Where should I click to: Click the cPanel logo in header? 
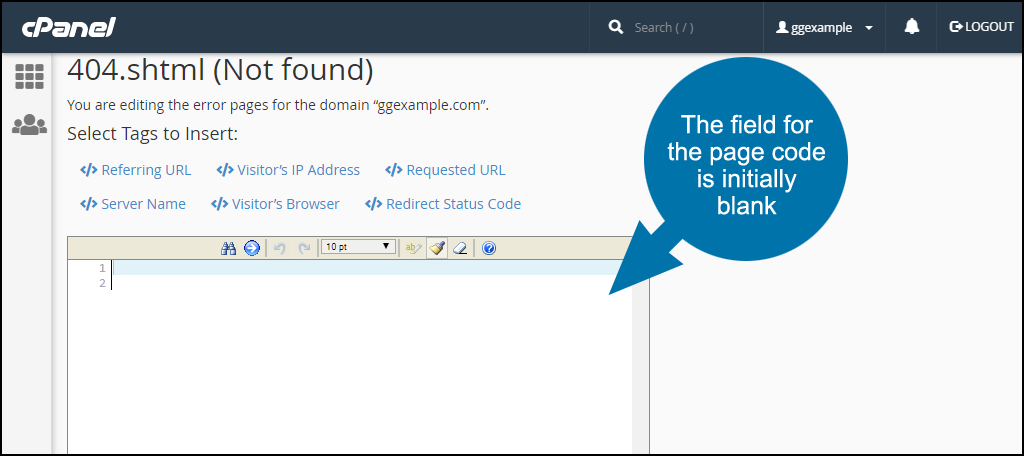(x=70, y=26)
